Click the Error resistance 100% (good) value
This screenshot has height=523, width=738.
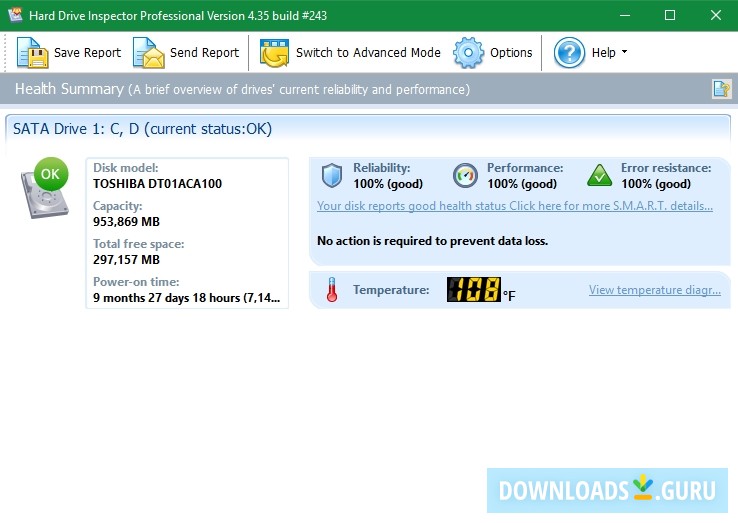point(656,184)
